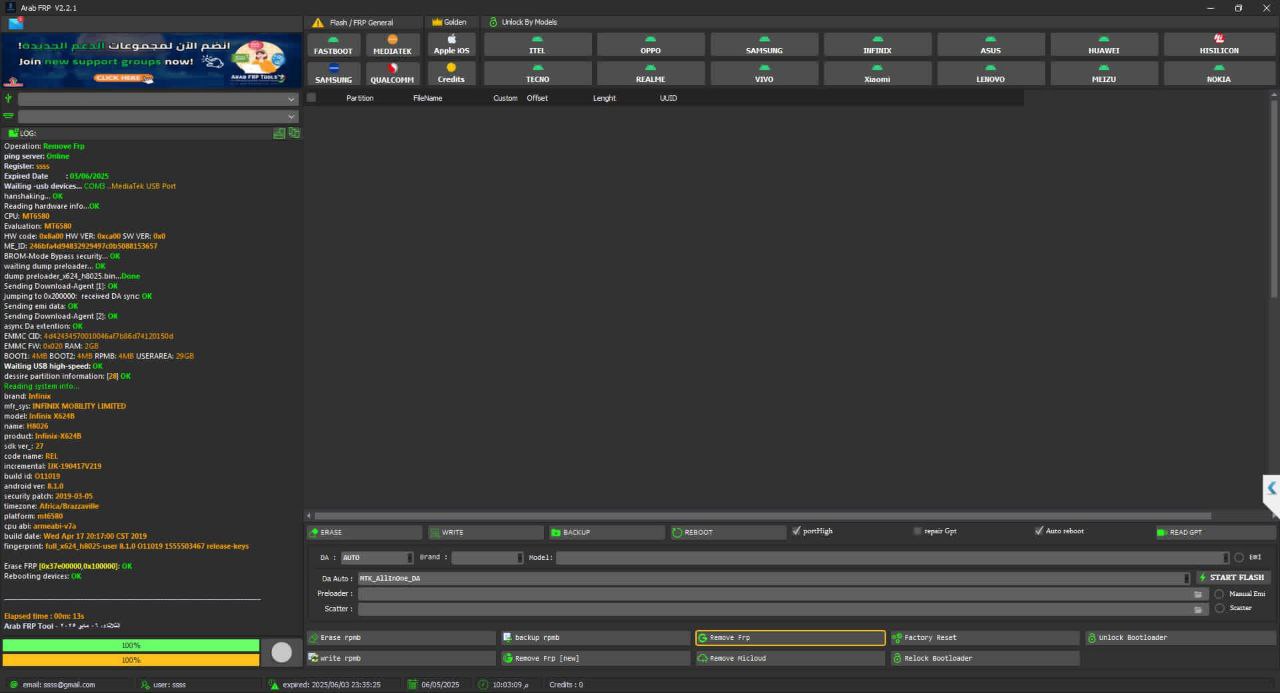This screenshot has height=693, width=1280.
Task: Select the Emi radio button
Action: 1240,558
